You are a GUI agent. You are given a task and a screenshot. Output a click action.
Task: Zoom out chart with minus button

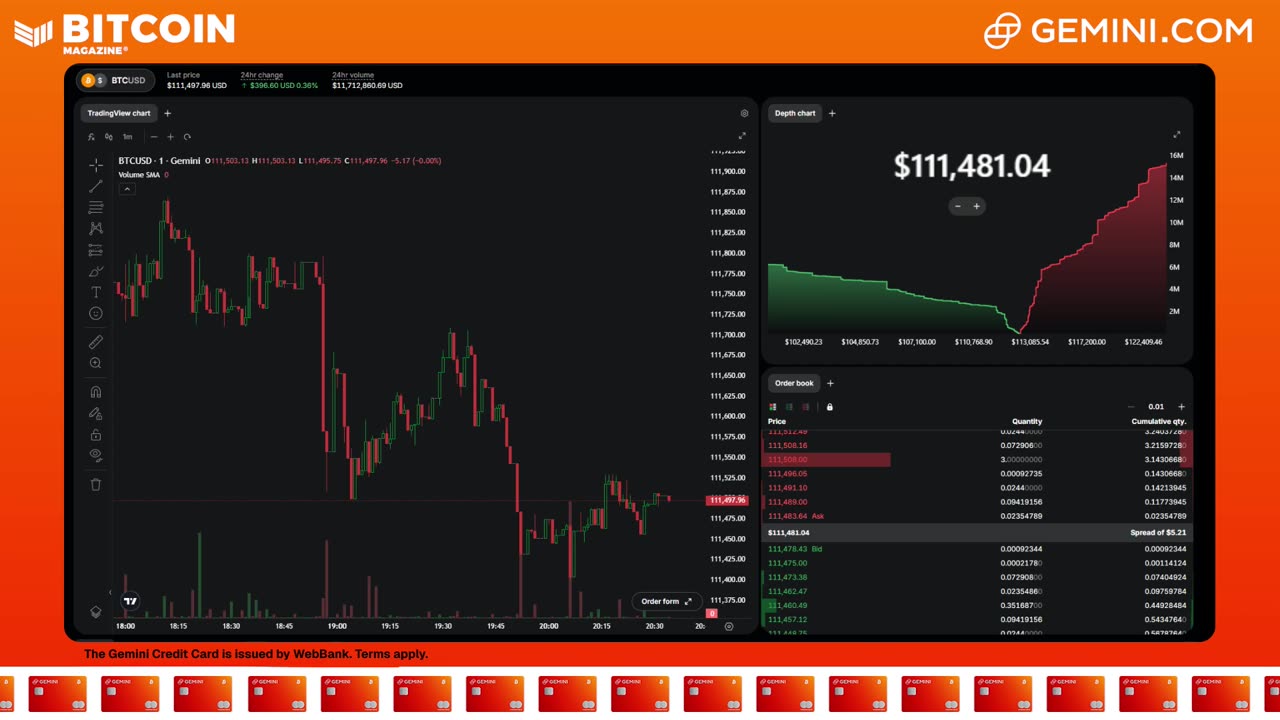[x=154, y=137]
